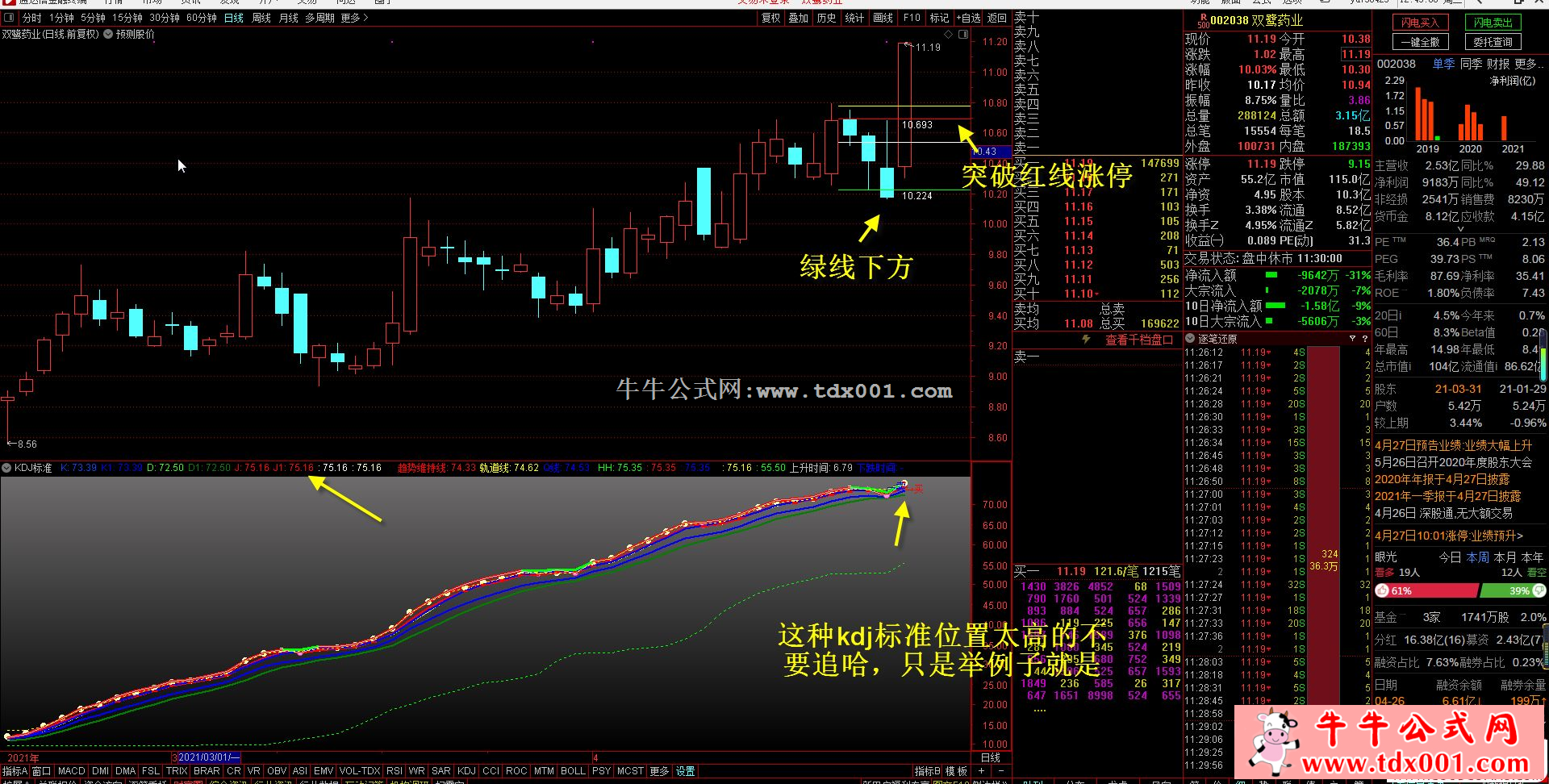Switch to 15分钟 period
The height and width of the screenshot is (784, 1549).
click(x=127, y=18)
